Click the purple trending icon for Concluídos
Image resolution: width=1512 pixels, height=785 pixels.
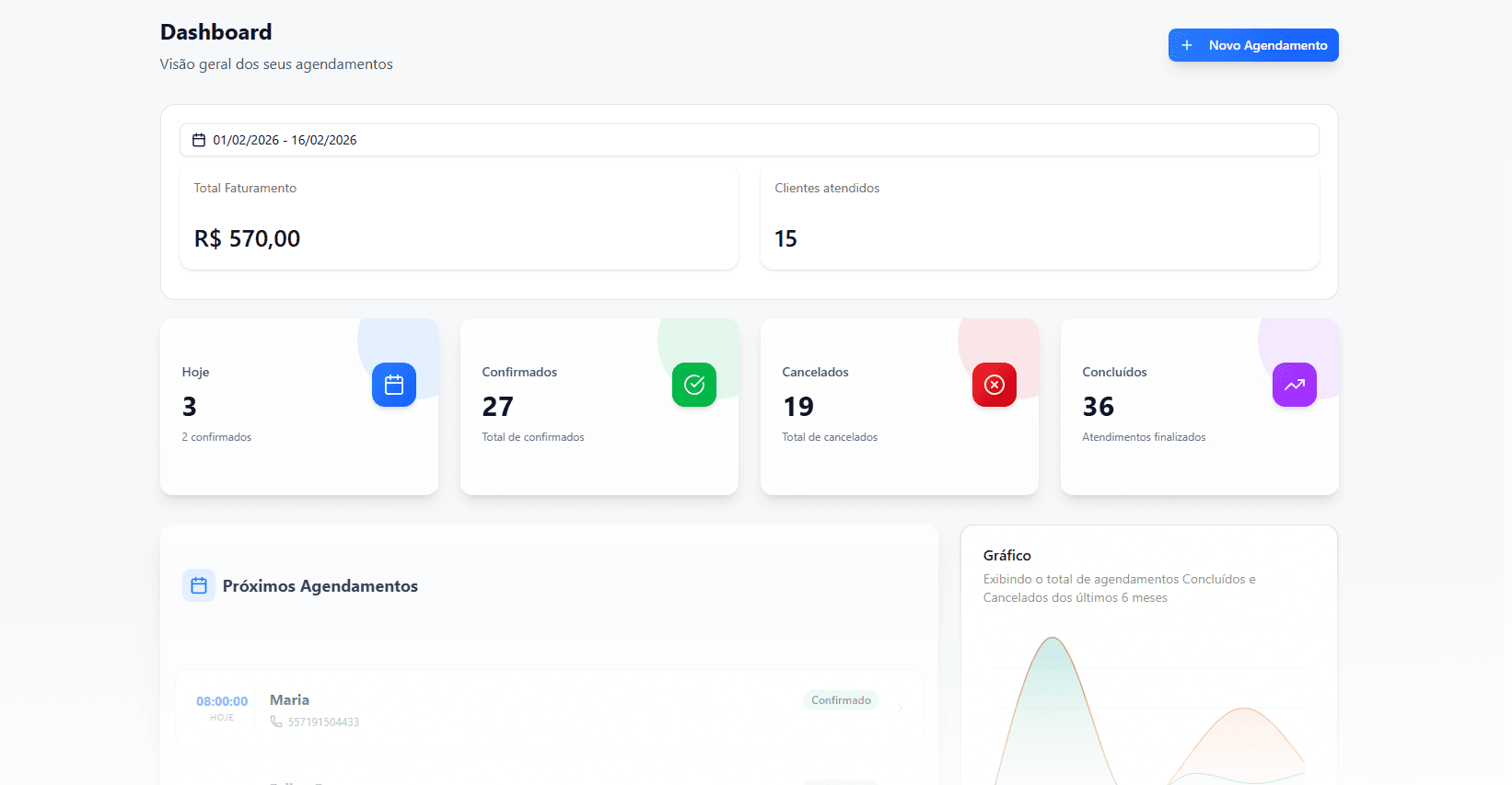[x=1295, y=385]
